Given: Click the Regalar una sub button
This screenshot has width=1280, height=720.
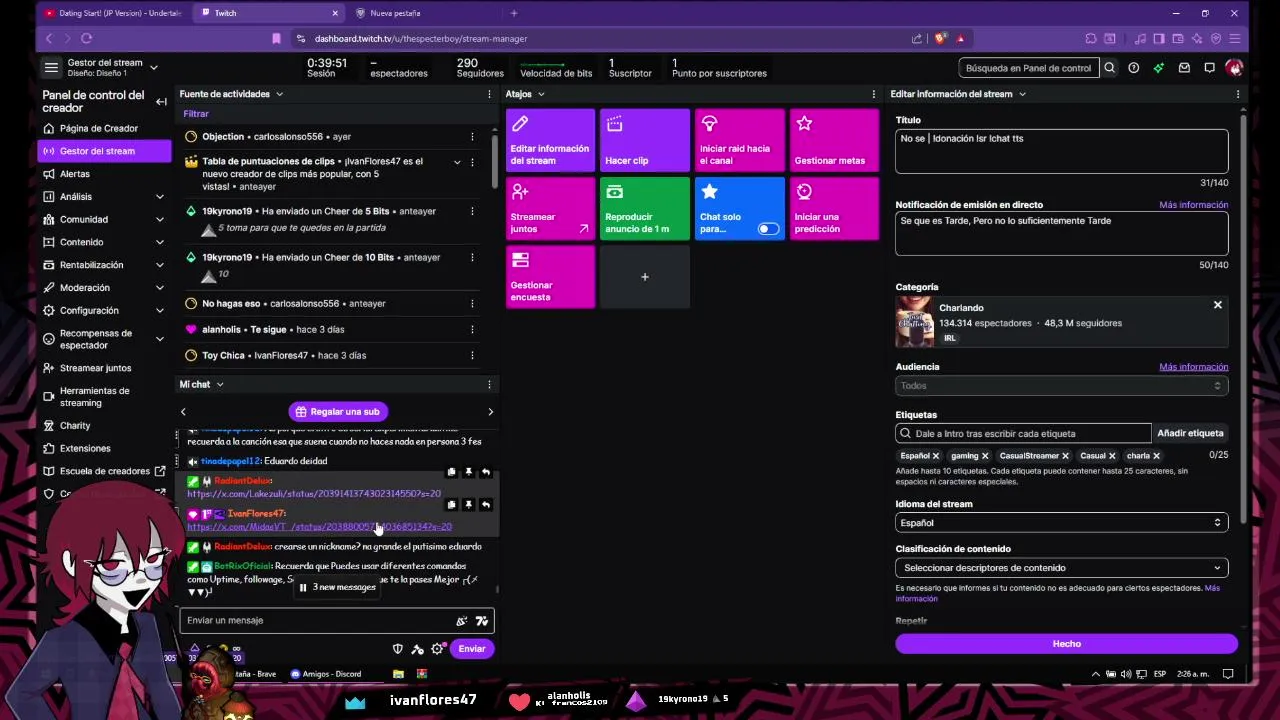Looking at the screenshot, I should pos(338,412).
